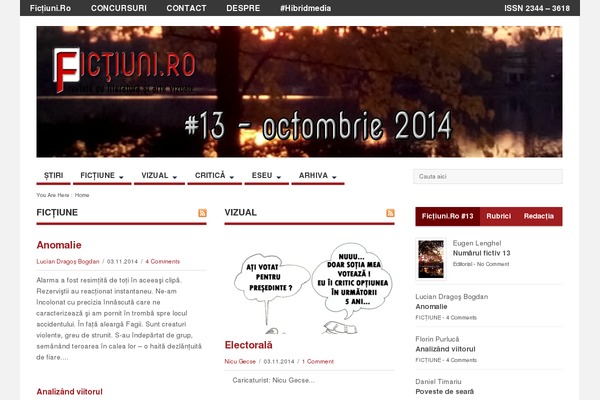
Task: Select the Ficțiuni.Ro #13 sidebar tab
Action: 447,216
